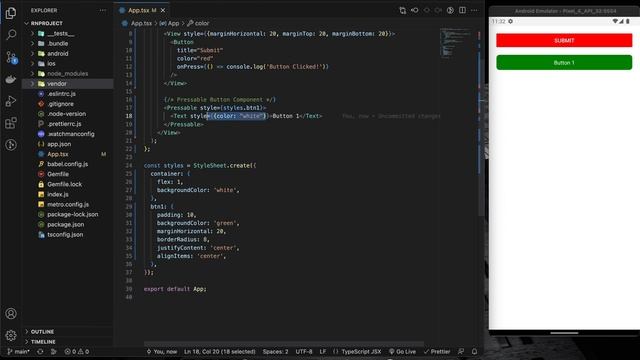Open the Search view in activity bar
The width and height of the screenshot is (640, 360).
11,35
